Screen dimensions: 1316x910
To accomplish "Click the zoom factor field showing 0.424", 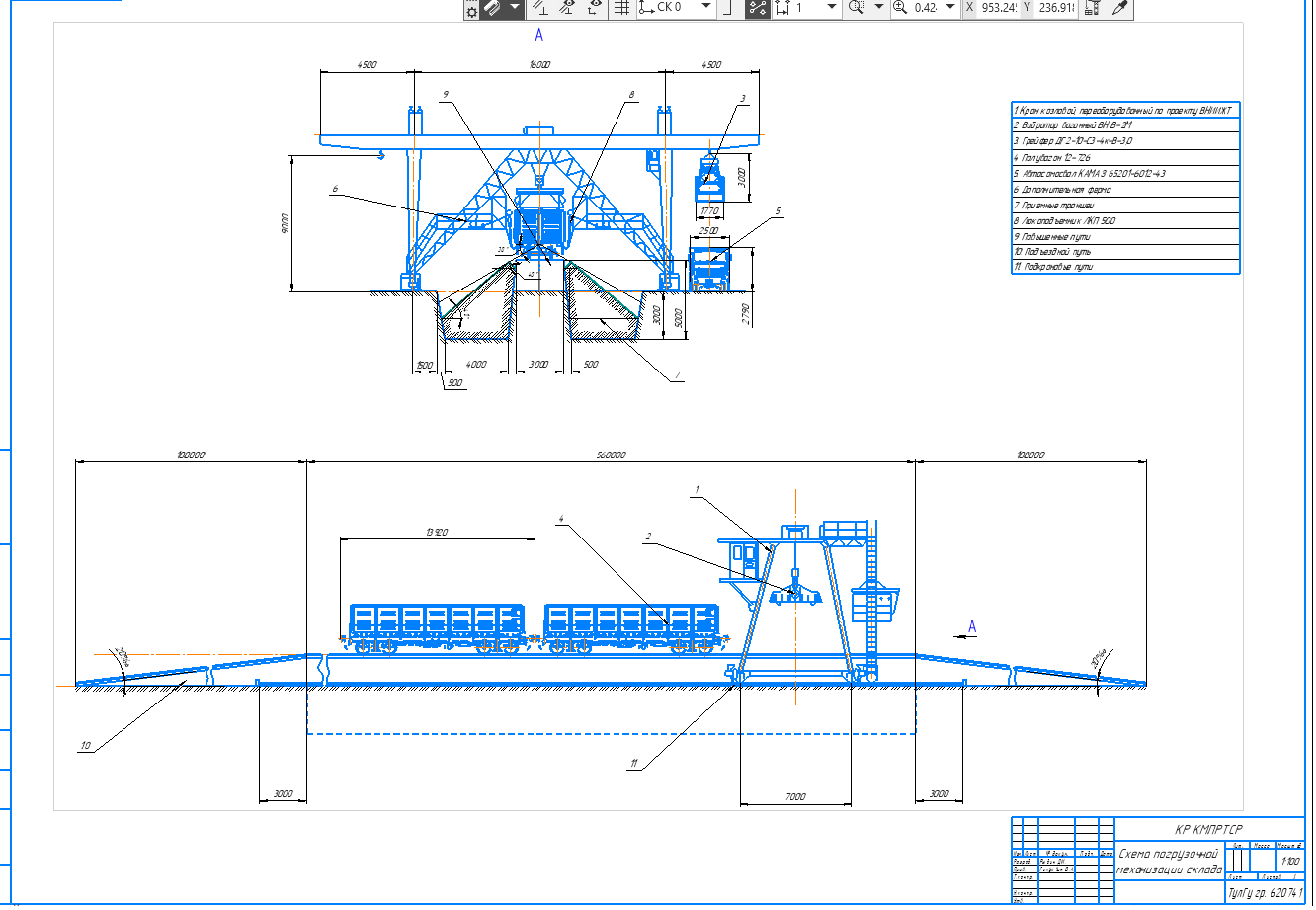I will (x=927, y=8).
